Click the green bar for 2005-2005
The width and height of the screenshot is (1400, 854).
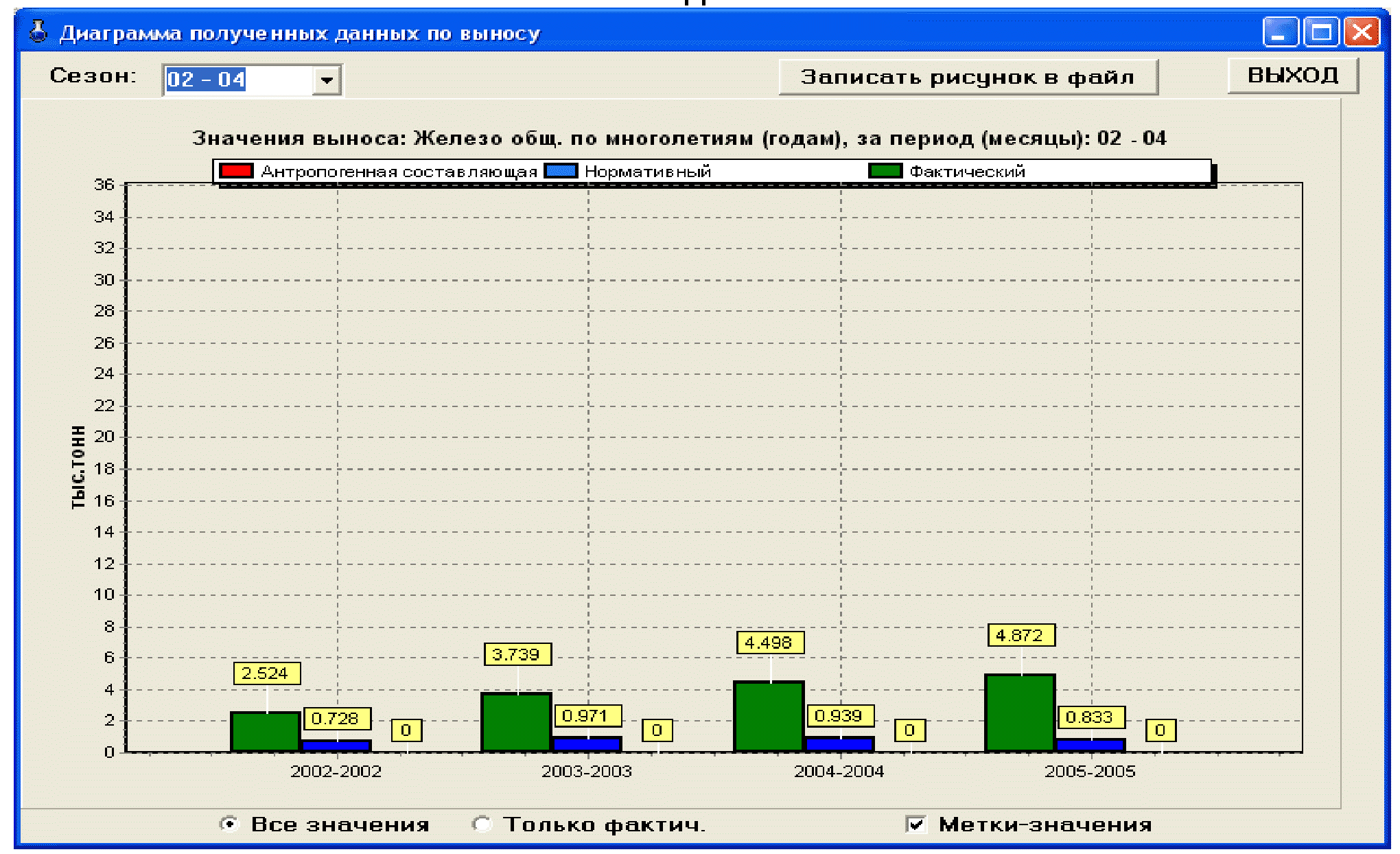(x=1020, y=713)
